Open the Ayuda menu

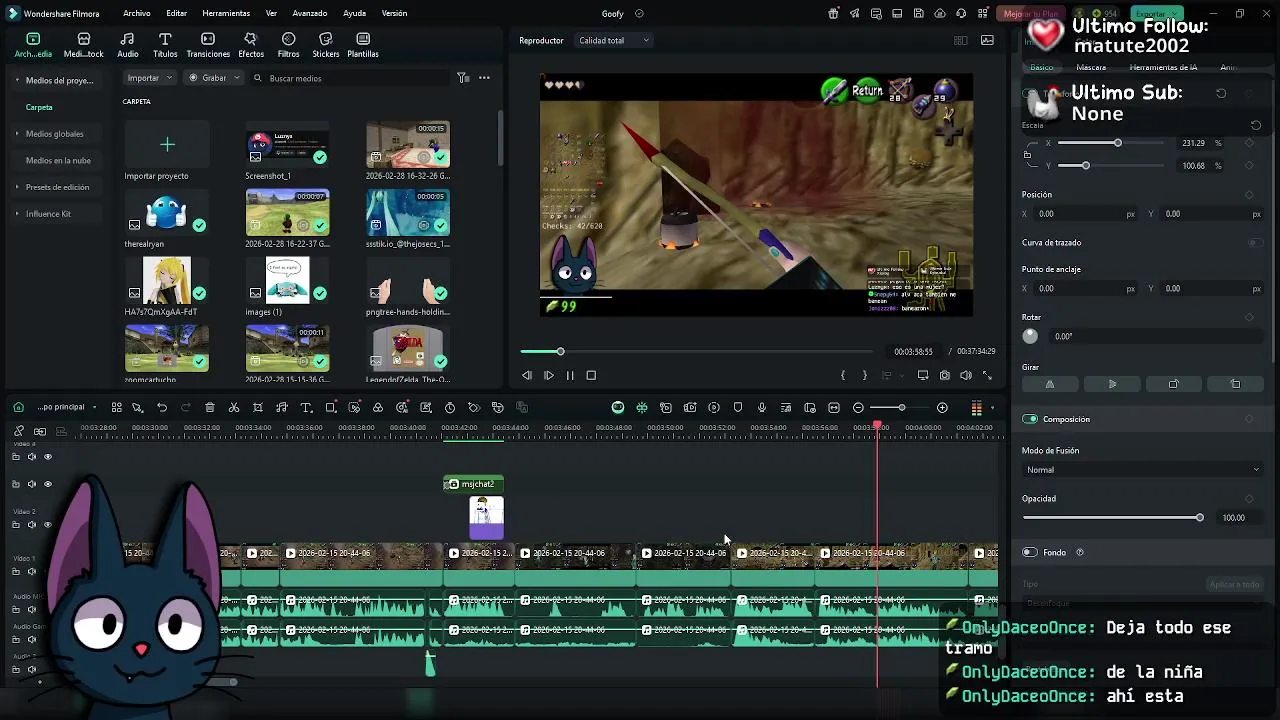click(x=354, y=14)
